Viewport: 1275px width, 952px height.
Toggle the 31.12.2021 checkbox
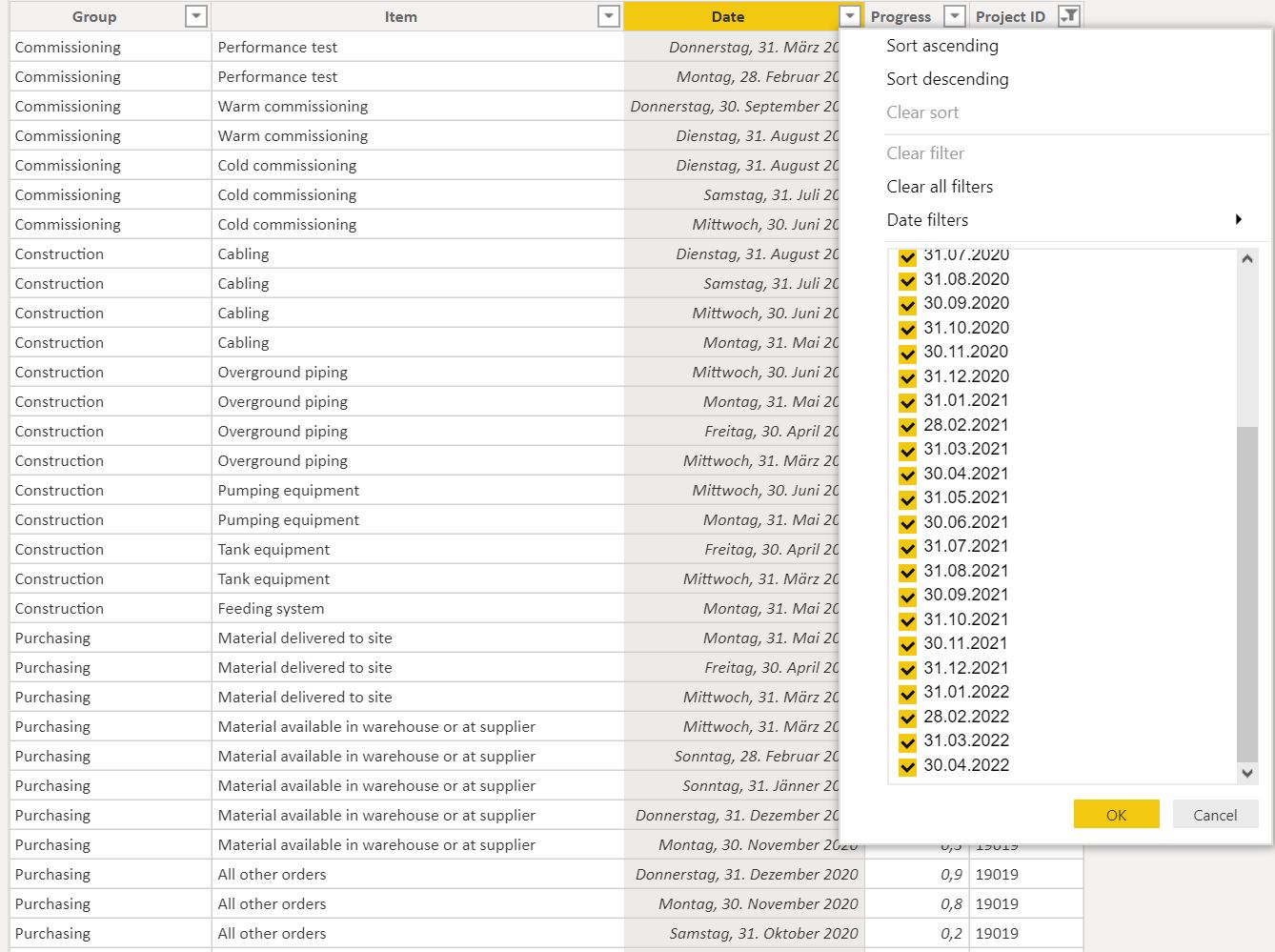click(x=907, y=669)
